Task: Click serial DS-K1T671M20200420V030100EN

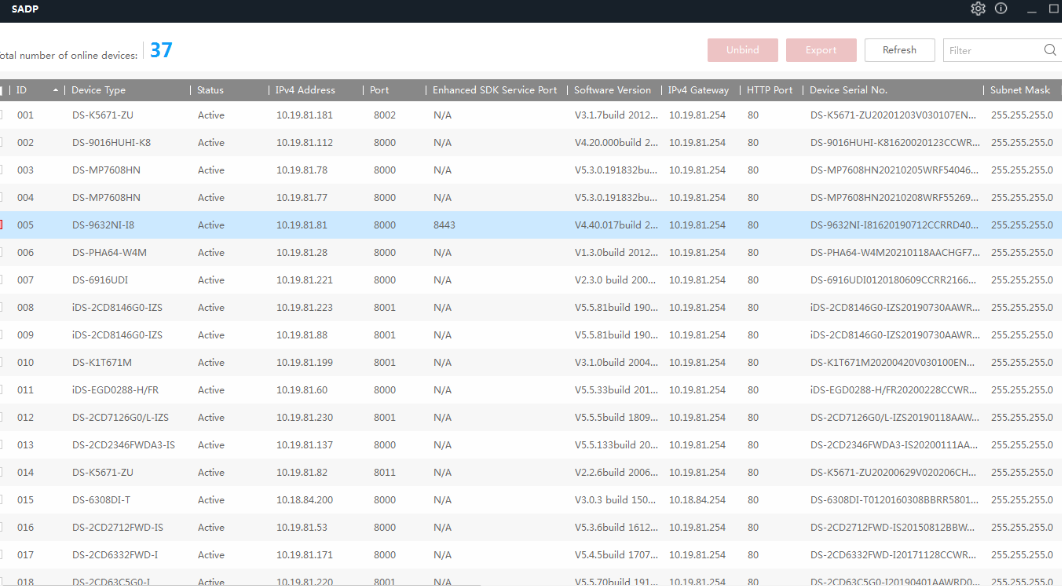Action: click(893, 362)
